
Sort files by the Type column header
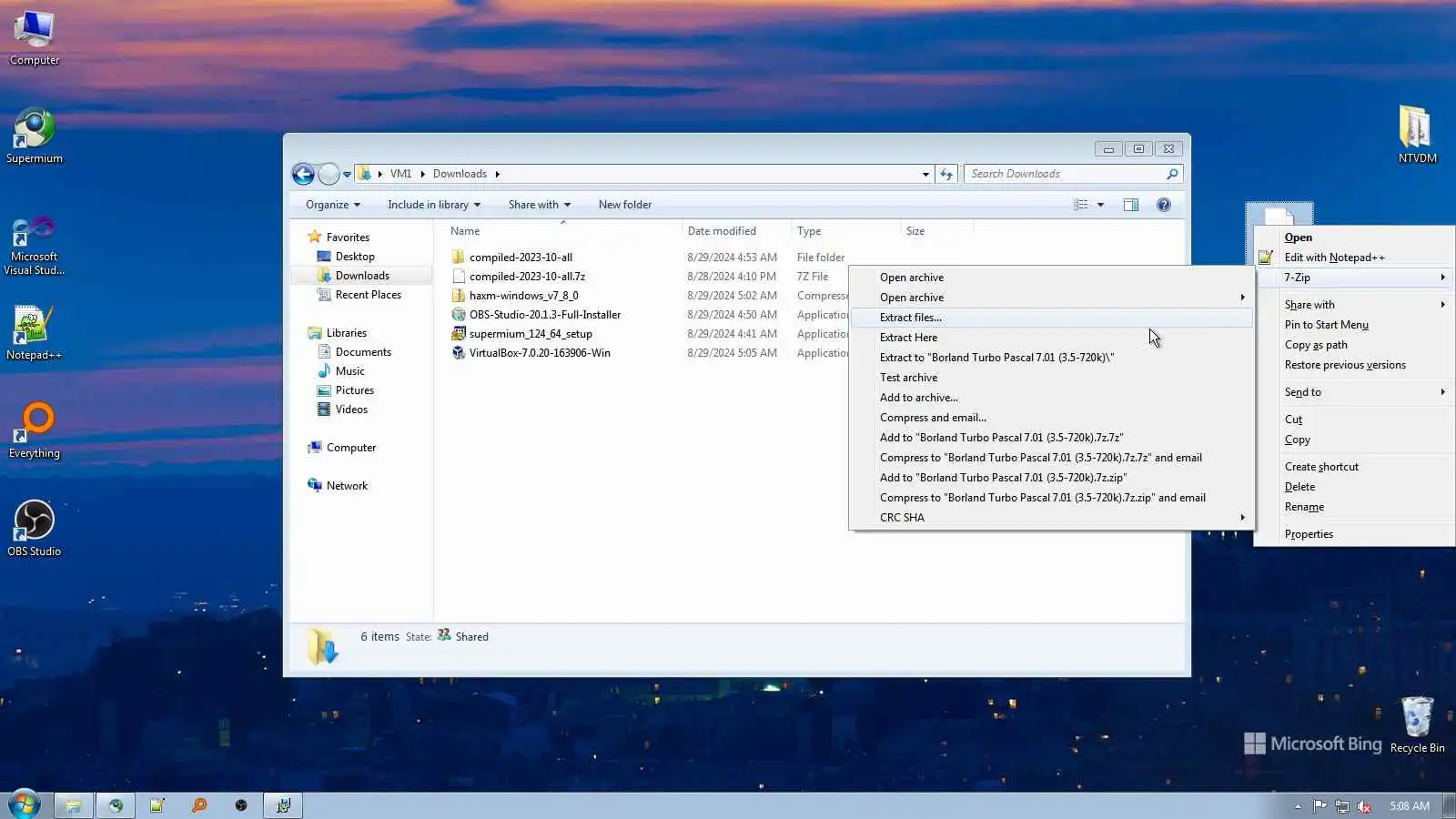click(x=845, y=231)
